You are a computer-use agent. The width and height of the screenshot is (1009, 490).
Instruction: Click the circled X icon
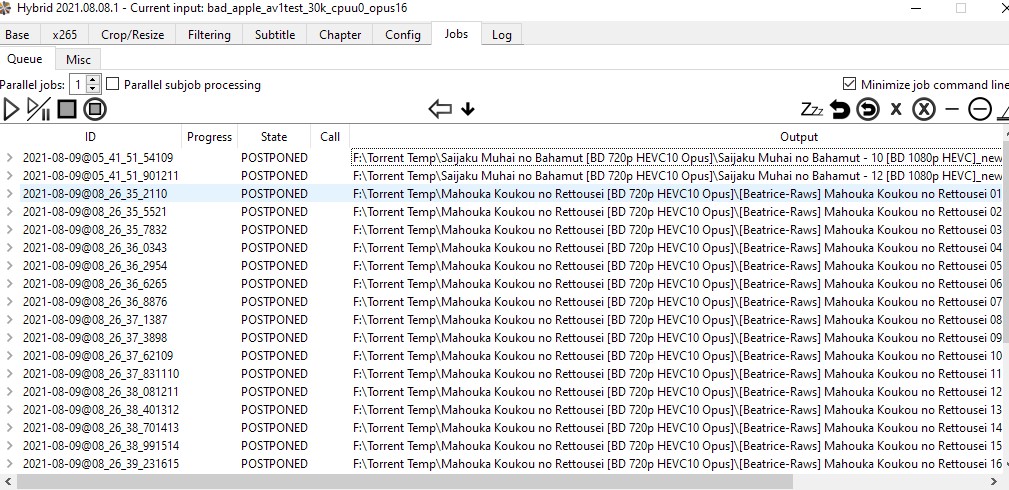(x=924, y=109)
